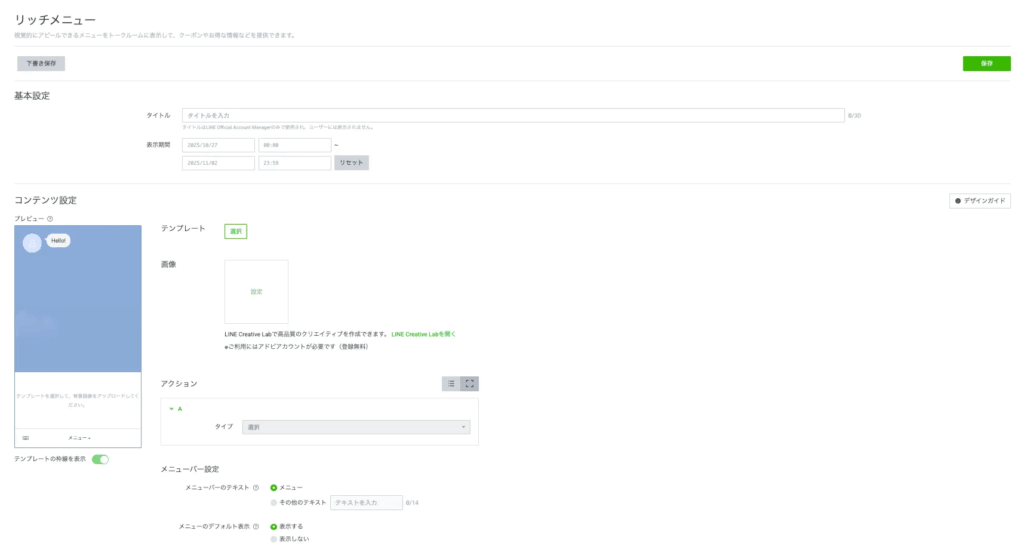Click the 保存 save button
Viewport: 1024px width, 552px height.
986,63
